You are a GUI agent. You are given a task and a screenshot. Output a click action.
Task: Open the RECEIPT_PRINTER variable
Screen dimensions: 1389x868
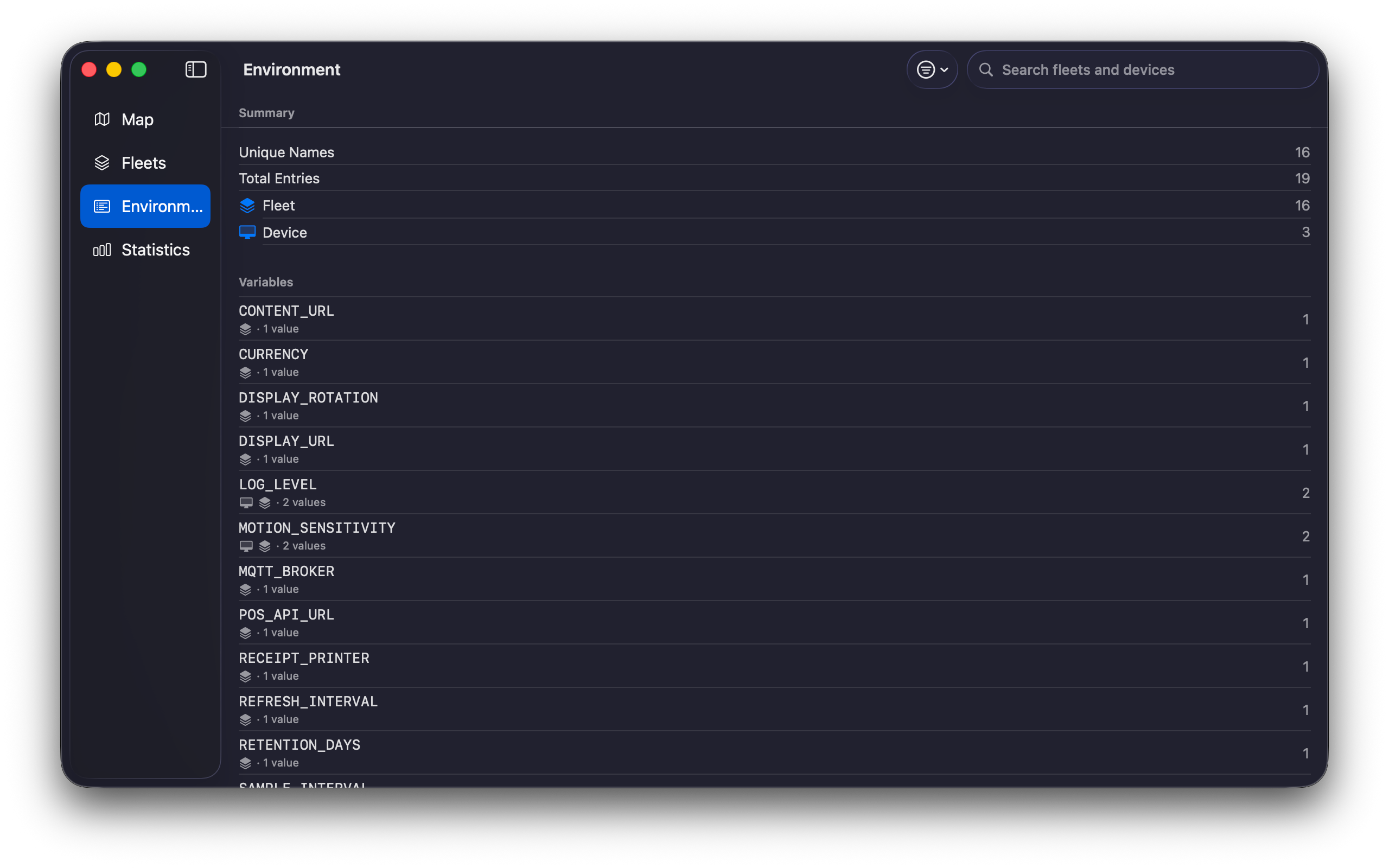click(774, 666)
